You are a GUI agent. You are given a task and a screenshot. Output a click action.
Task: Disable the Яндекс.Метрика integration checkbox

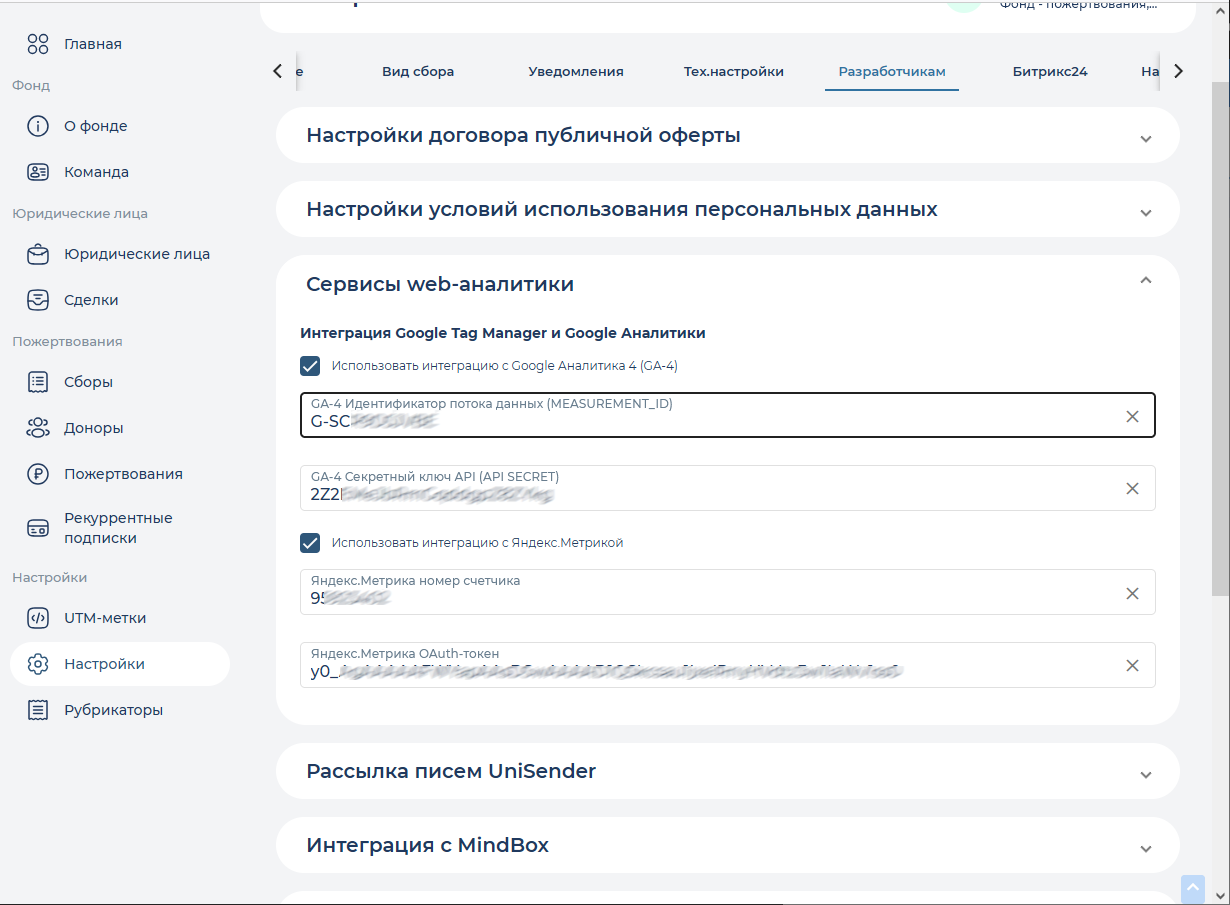310,543
